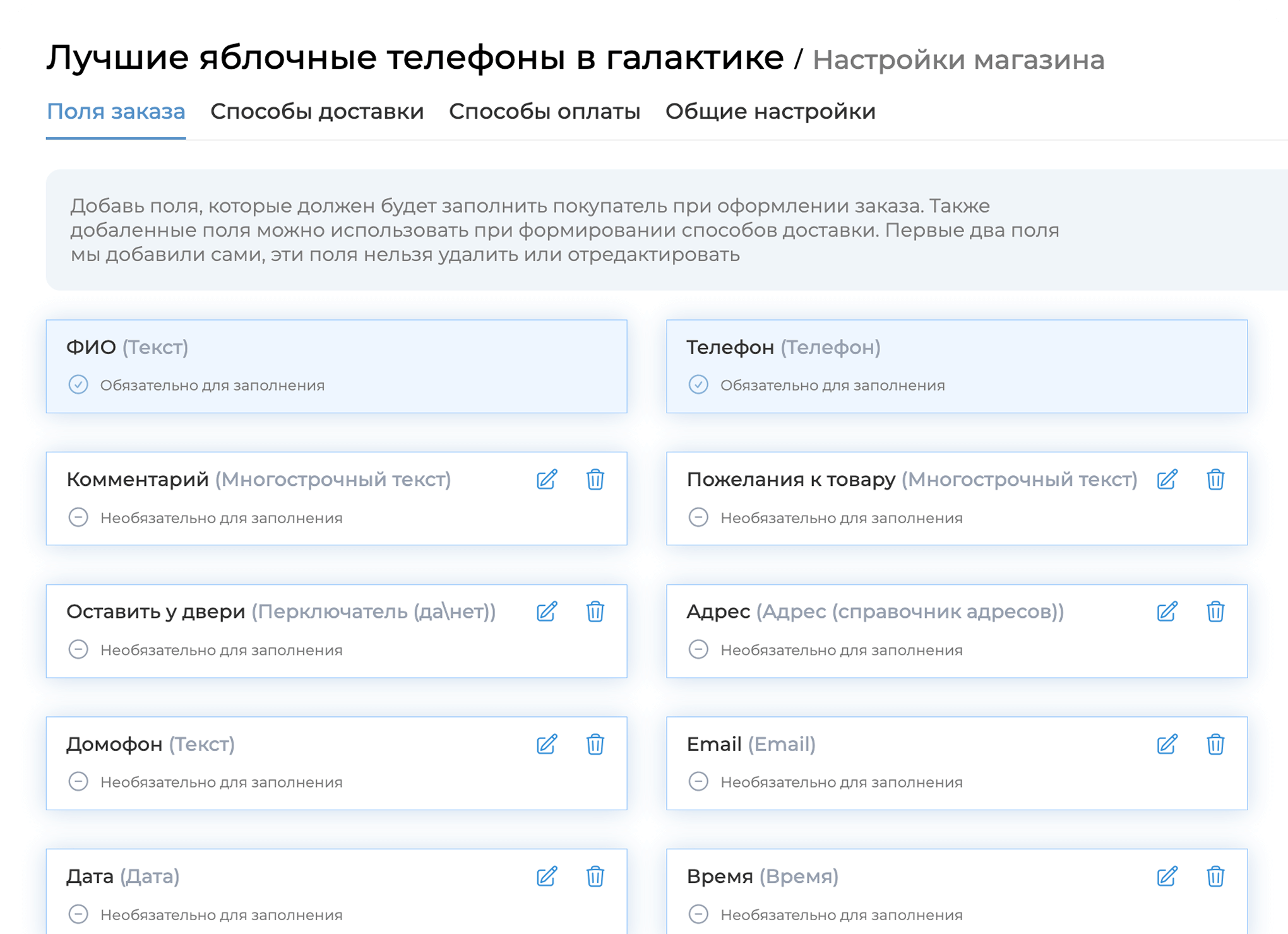The width and height of the screenshot is (1288, 934).
Task: Click the ФИО required checkmark
Action: (x=78, y=385)
